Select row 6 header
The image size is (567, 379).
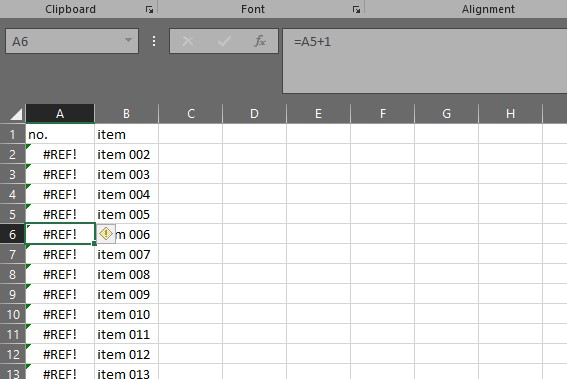(x=12, y=234)
